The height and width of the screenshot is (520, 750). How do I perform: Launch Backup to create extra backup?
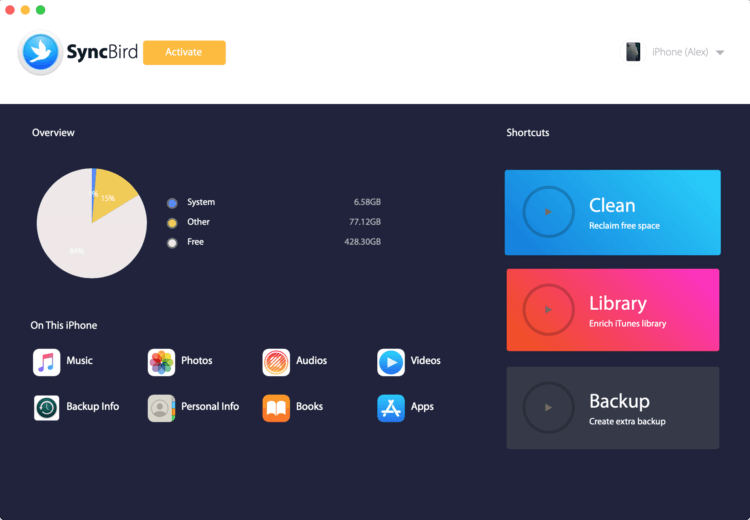(613, 408)
